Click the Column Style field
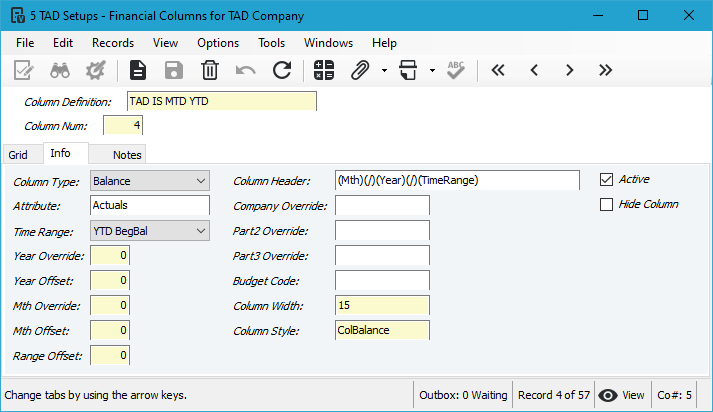This screenshot has height=412, width=713. point(382,330)
